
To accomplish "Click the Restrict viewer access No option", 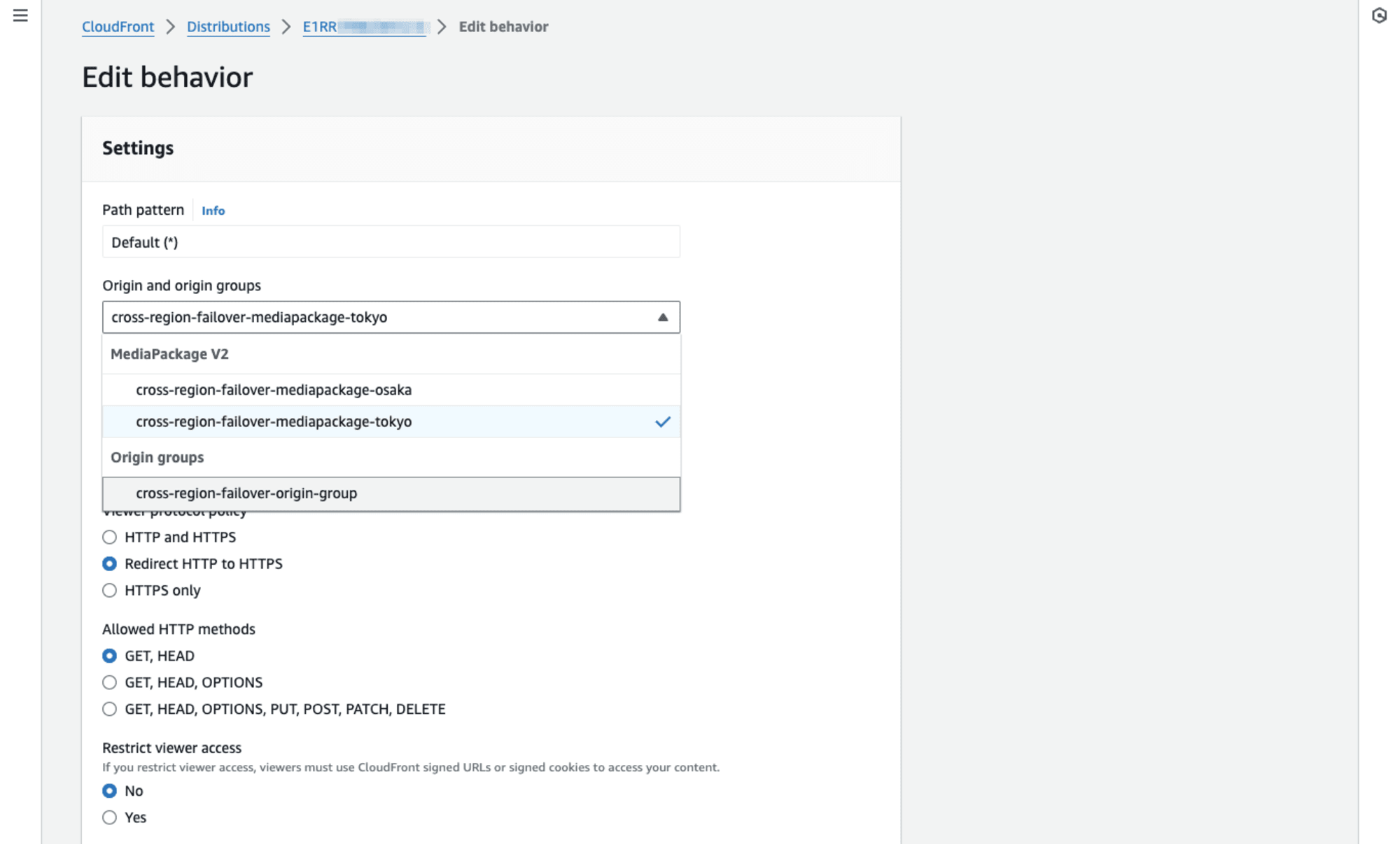I will click(110, 790).
